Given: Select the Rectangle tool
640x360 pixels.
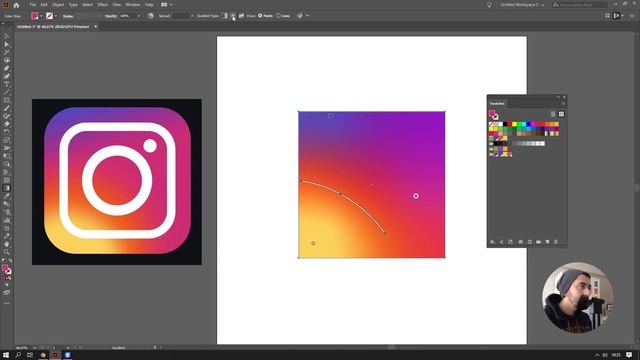Looking at the screenshot, I should (7, 100).
